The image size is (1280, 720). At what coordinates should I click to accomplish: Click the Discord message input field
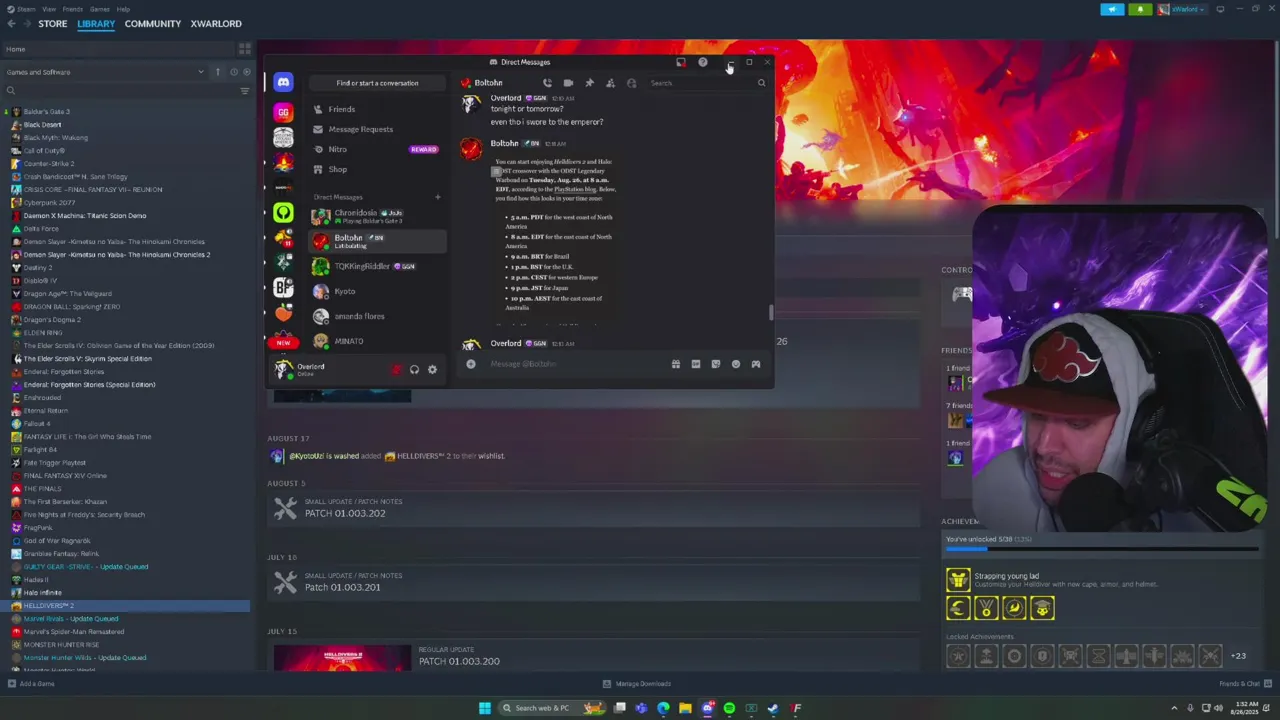tap(575, 364)
